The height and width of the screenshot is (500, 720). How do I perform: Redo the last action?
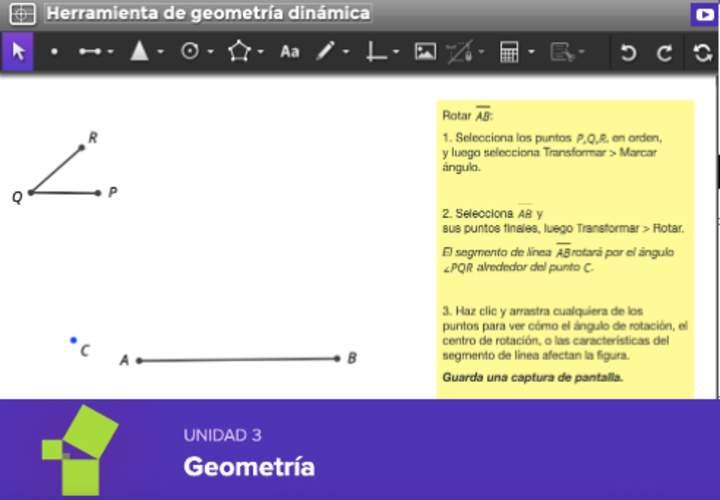[x=664, y=53]
